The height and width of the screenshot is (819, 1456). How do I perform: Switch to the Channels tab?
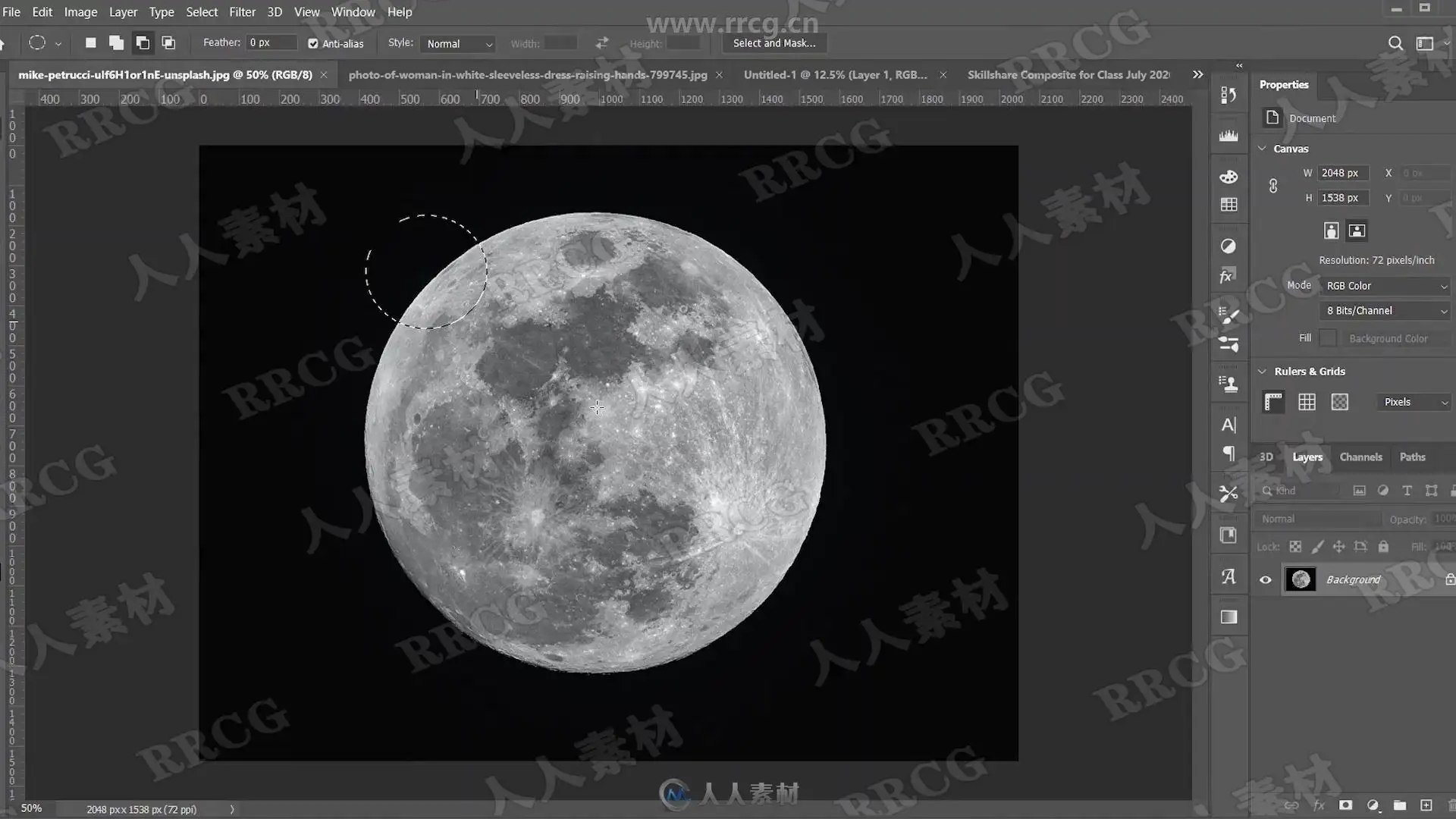(1360, 457)
